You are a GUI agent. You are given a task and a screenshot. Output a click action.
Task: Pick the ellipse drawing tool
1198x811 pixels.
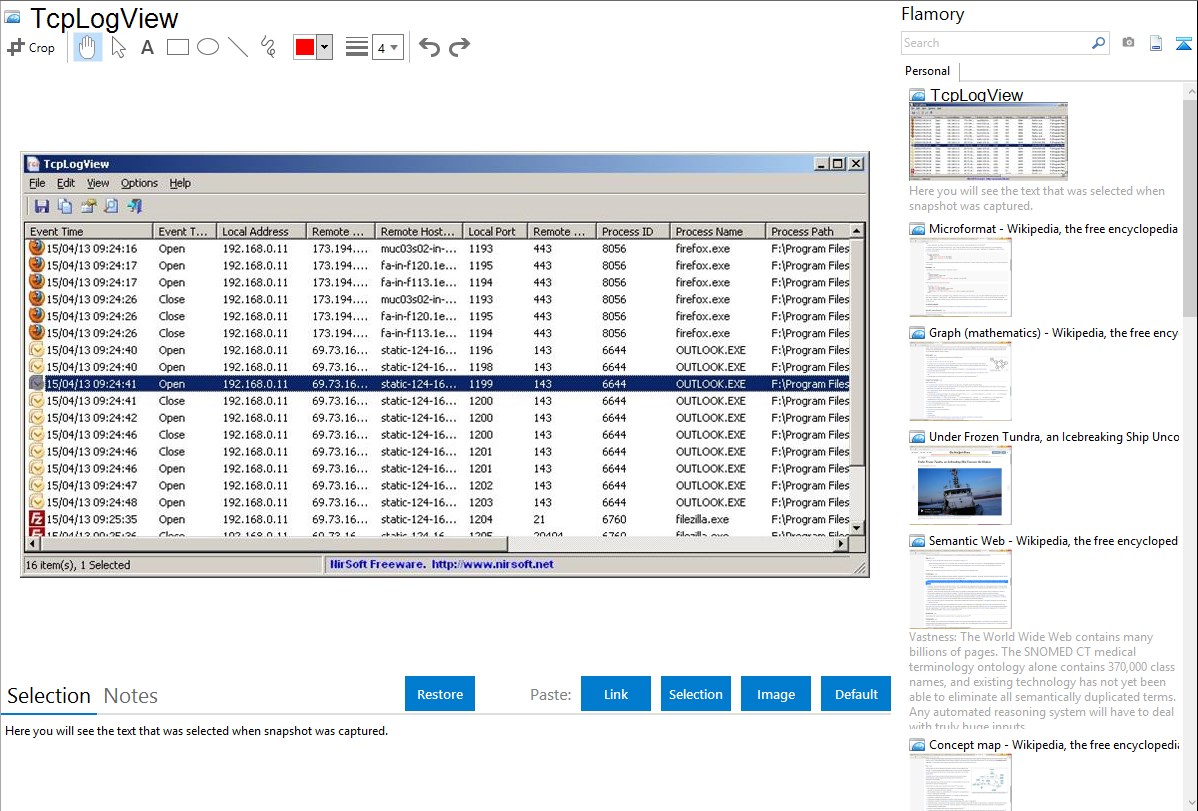[x=208, y=47]
